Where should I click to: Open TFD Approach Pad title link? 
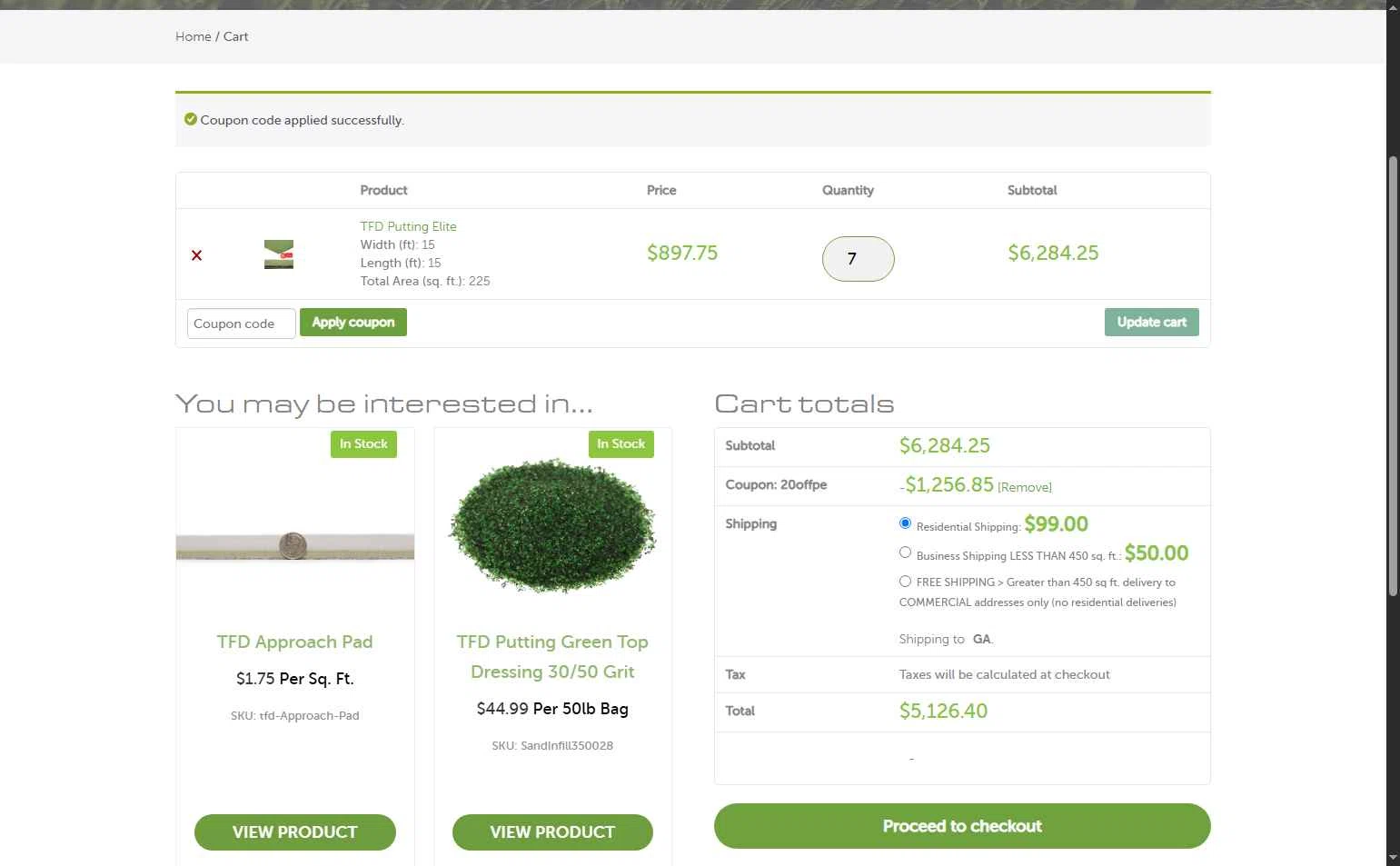294,642
